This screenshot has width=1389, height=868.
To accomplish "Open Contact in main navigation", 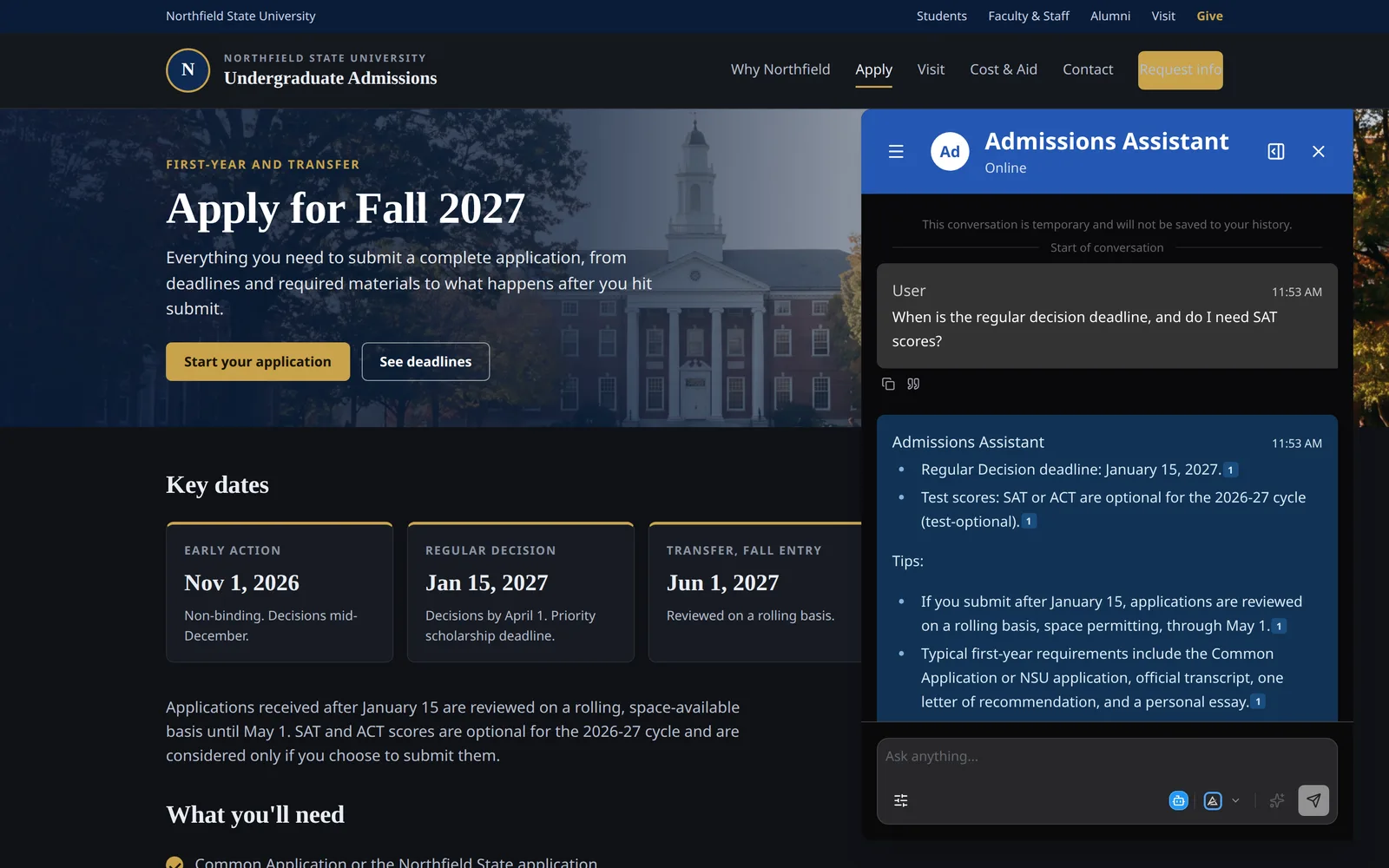I will pos(1088,69).
